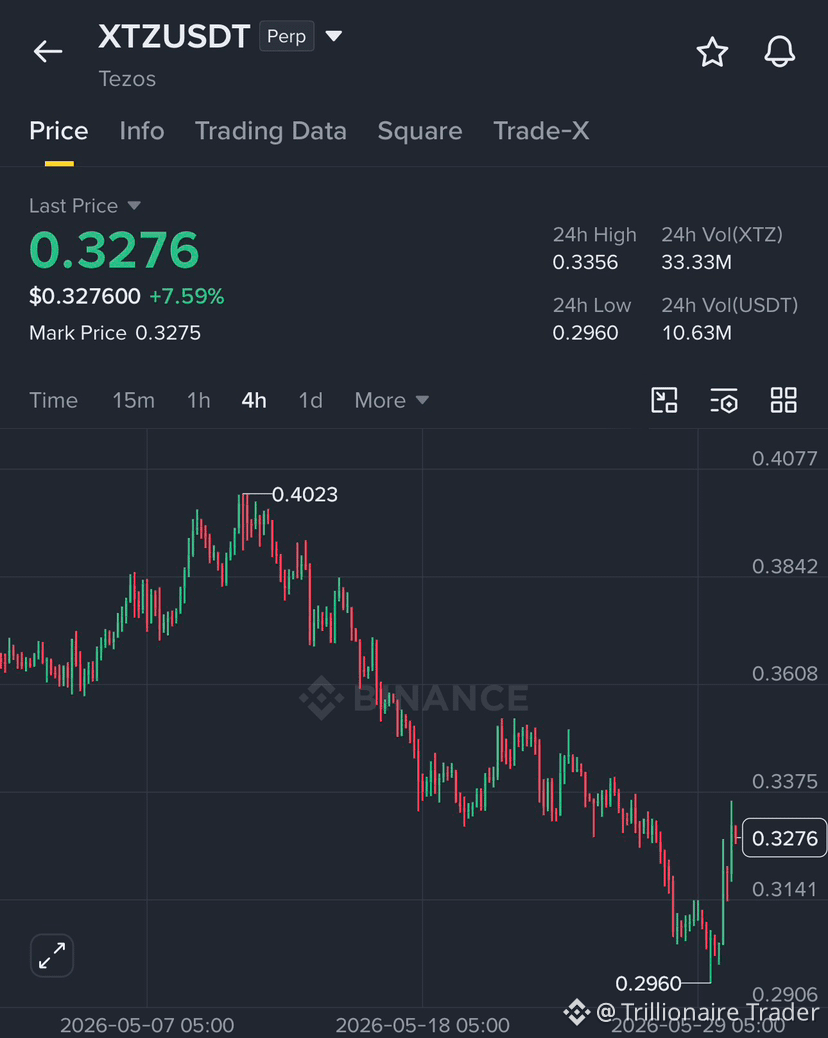Viewport: 828px width, 1038px height.
Task: Switch to the Info tab
Action: pos(142,131)
